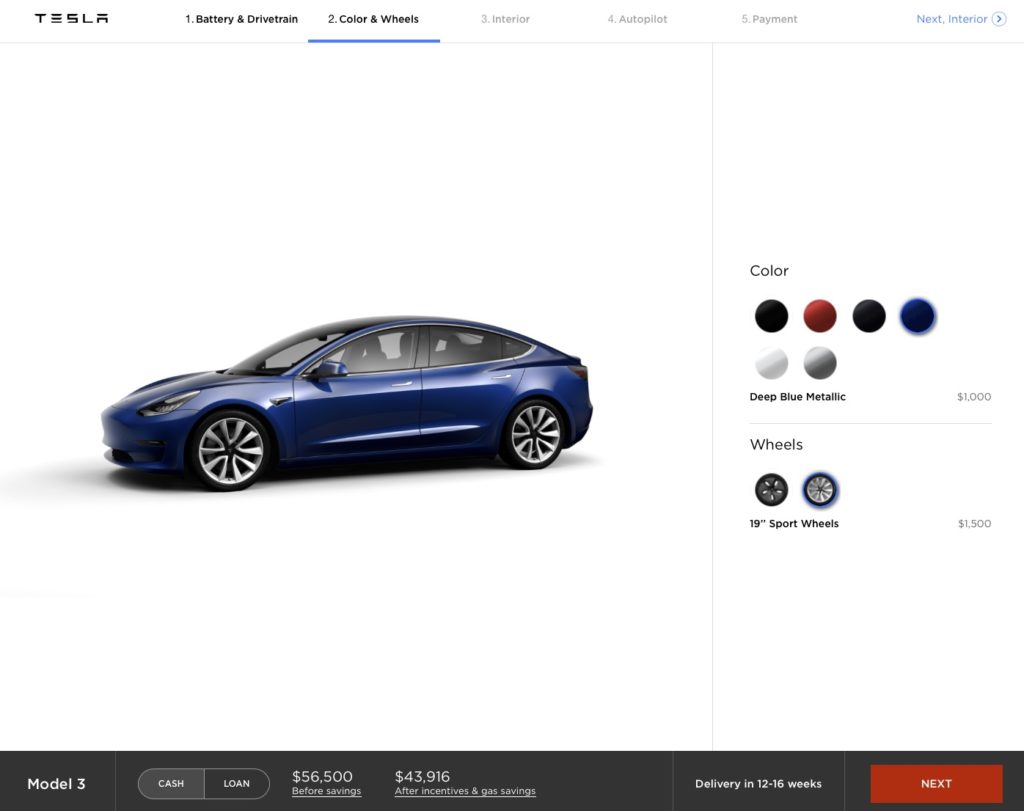Click the blue Model 3 car image
The height and width of the screenshot is (811, 1024).
coord(347,403)
